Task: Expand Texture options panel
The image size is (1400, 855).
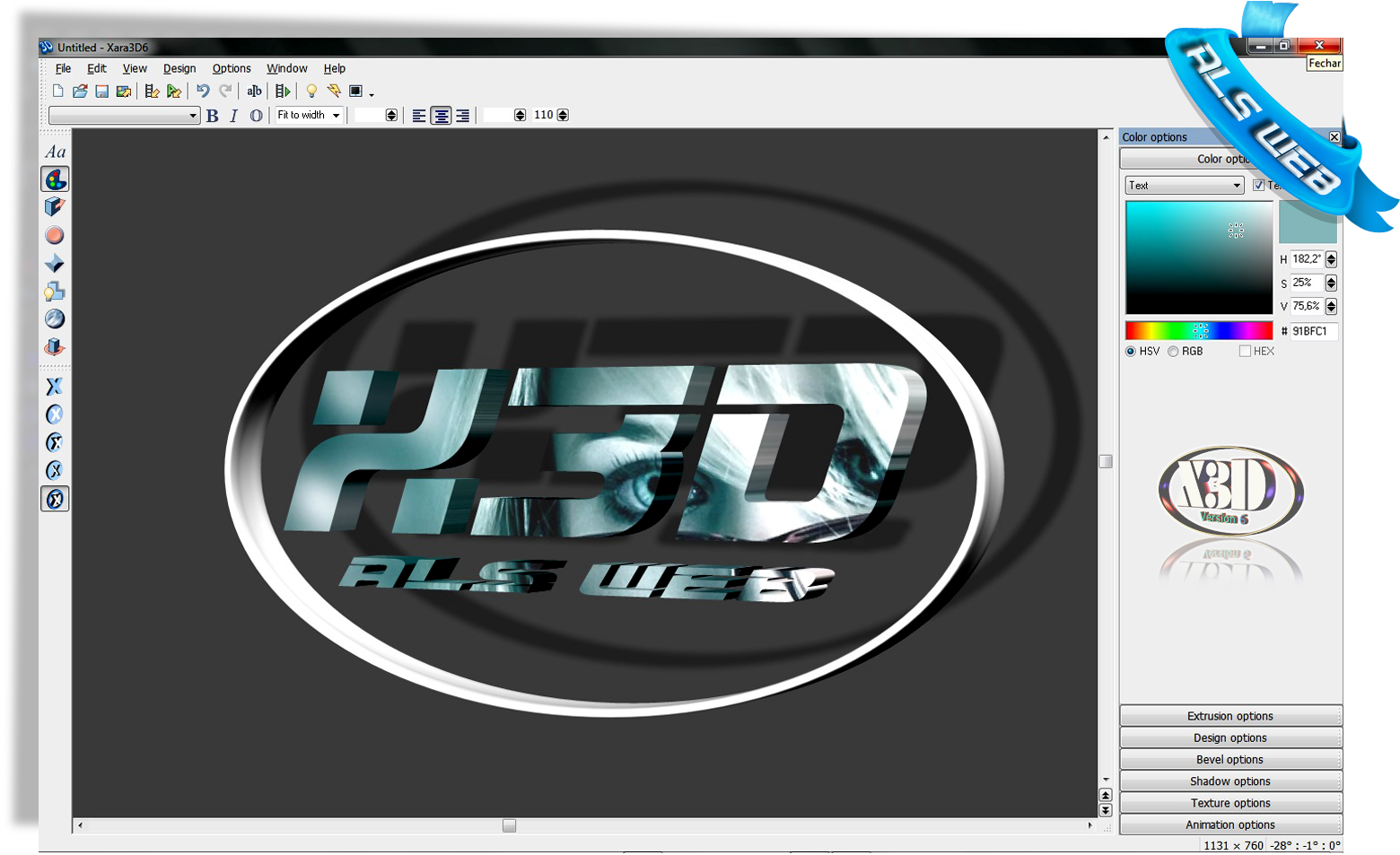Action: (1230, 803)
